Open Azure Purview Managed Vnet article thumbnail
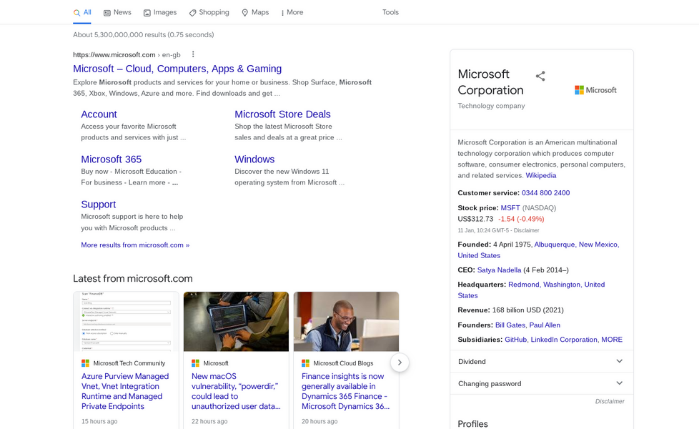This screenshot has height=429, width=700. [126, 321]
